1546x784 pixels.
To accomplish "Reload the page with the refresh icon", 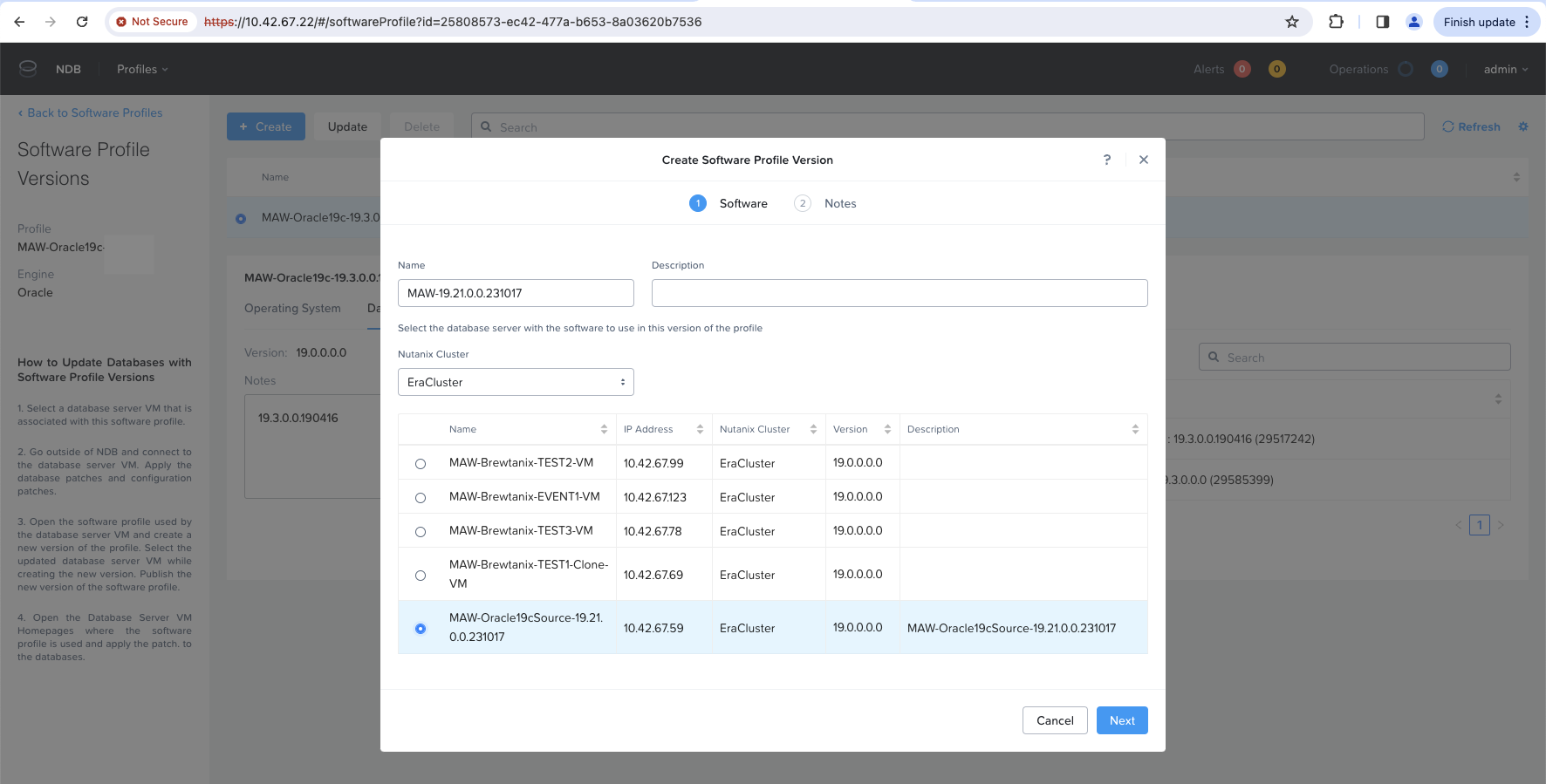I will point(82,22).
